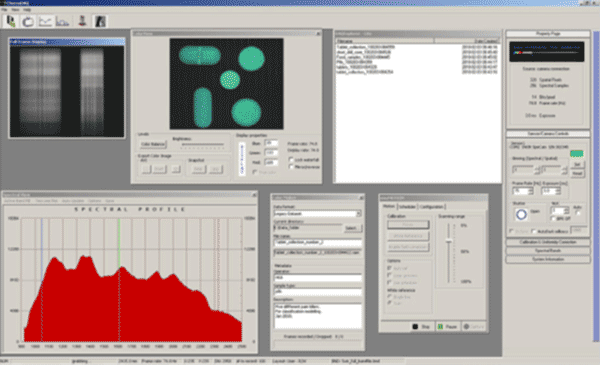Click the circular refresh arrow toolbar icon
600x365 pixels.
pos(28,21)
